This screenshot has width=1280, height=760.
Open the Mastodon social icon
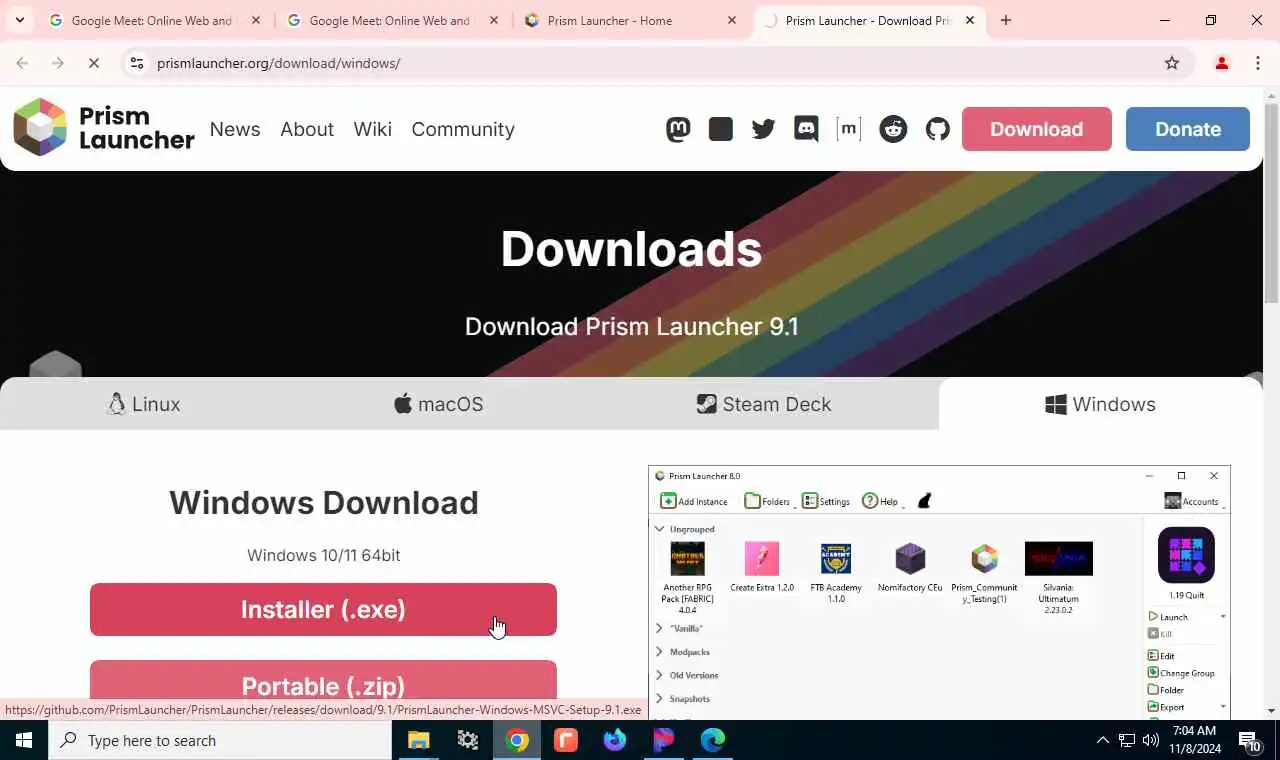click(678, 129)
